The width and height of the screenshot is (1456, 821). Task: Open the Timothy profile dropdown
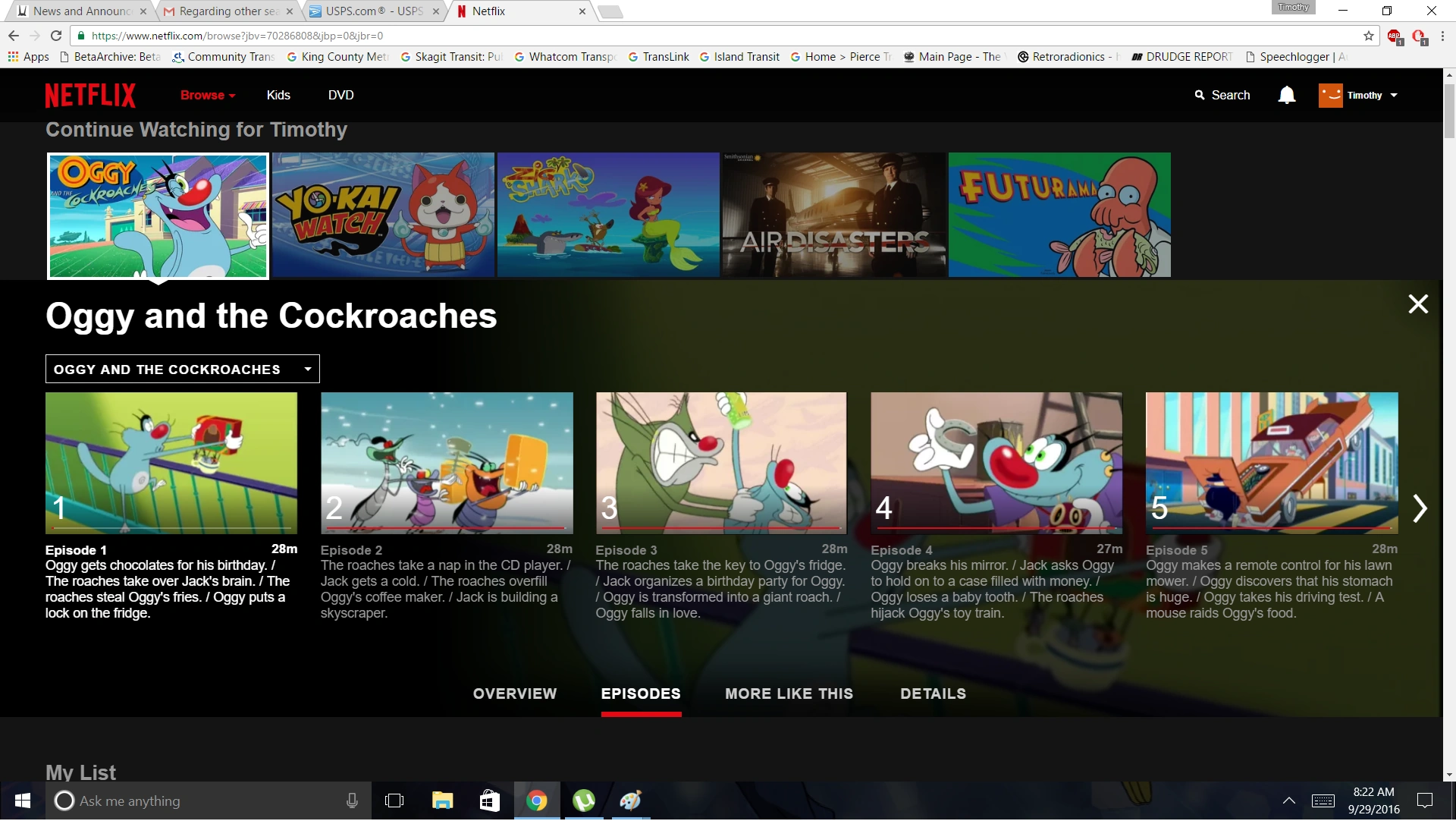click(x=1358, y=95)
